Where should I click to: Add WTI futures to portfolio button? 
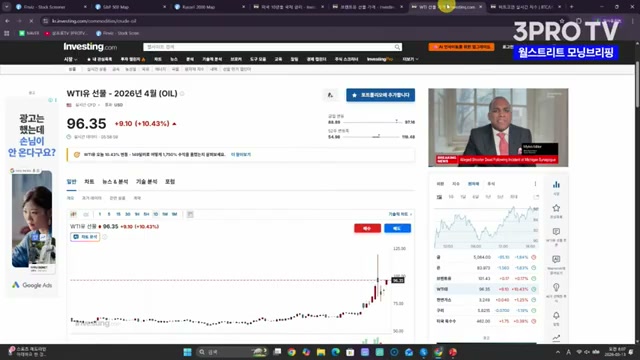point(380,95)
